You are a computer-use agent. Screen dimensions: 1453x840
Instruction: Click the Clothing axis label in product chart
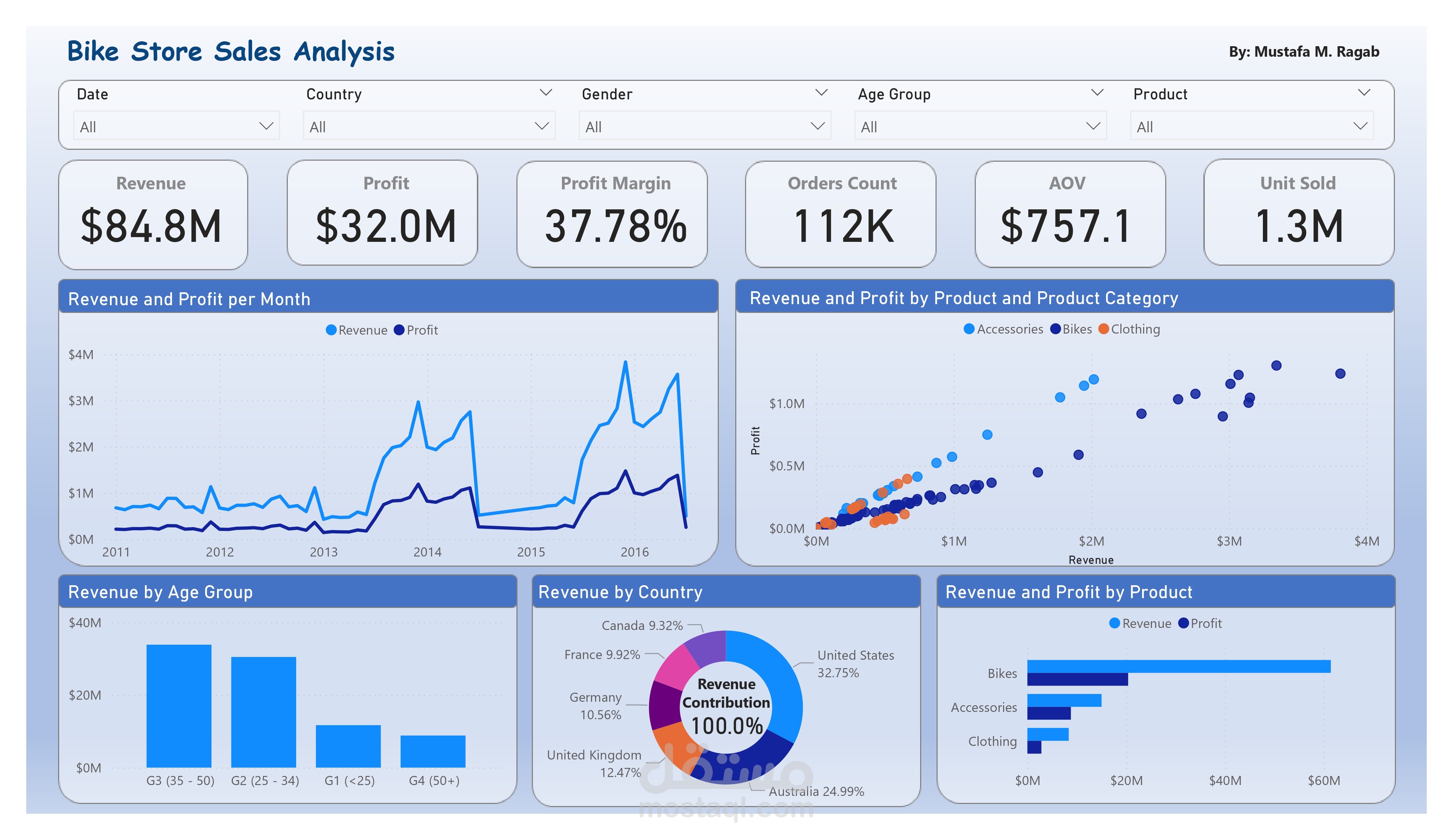click(x=992, y=741)
